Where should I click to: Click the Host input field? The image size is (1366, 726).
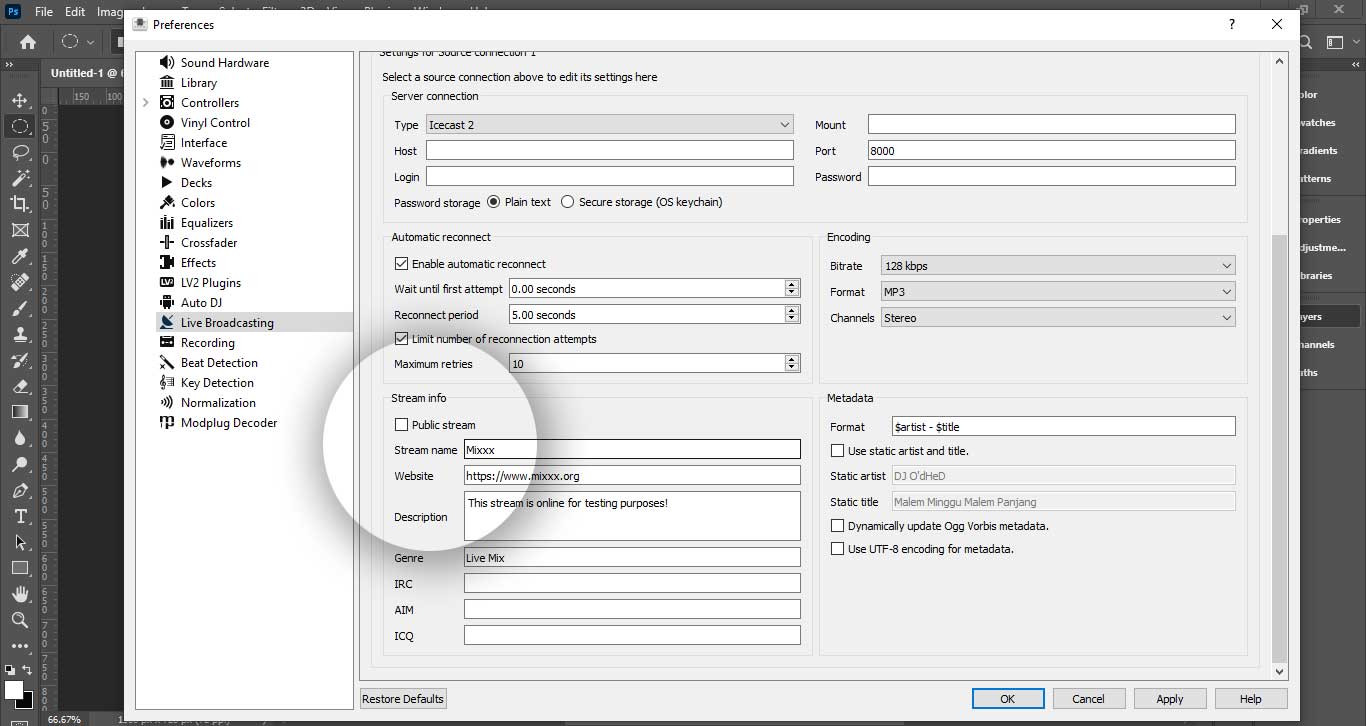point(609,151)
